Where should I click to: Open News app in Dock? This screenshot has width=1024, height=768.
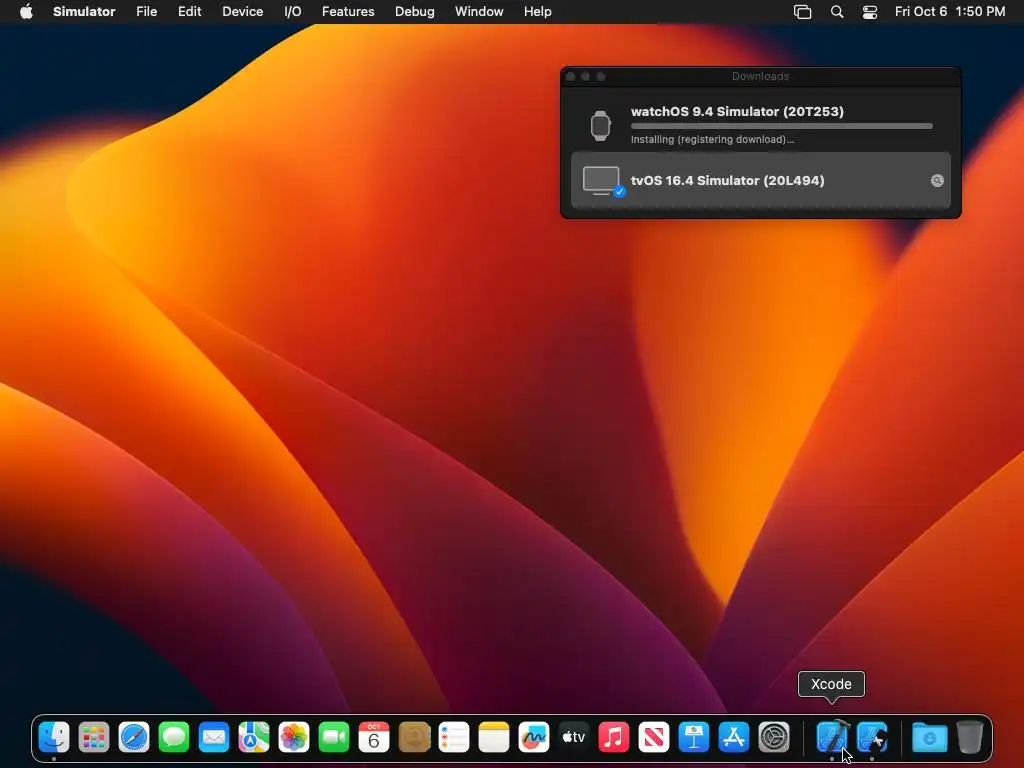654,737
